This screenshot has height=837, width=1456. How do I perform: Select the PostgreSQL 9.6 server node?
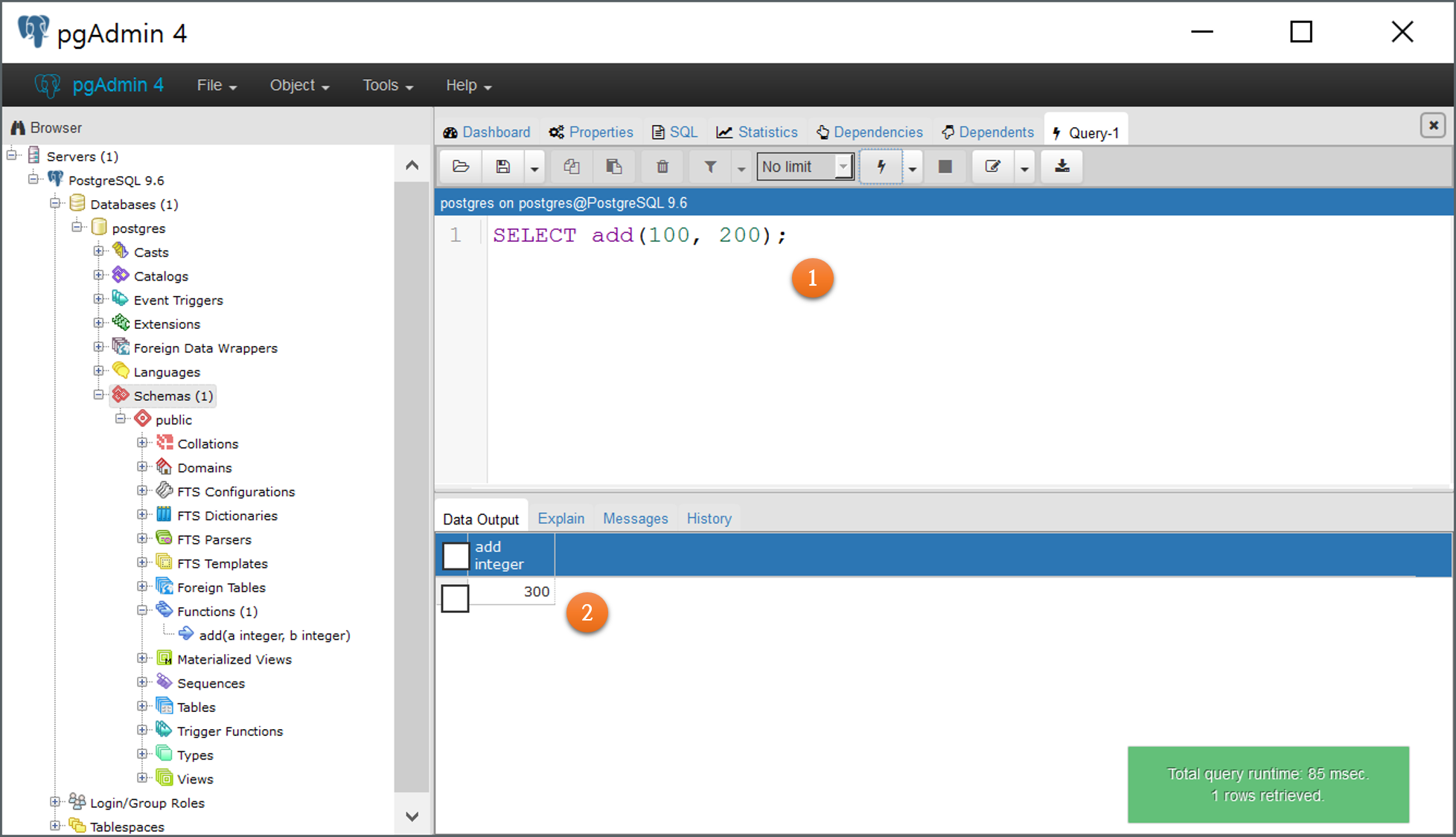coord(116,180)
